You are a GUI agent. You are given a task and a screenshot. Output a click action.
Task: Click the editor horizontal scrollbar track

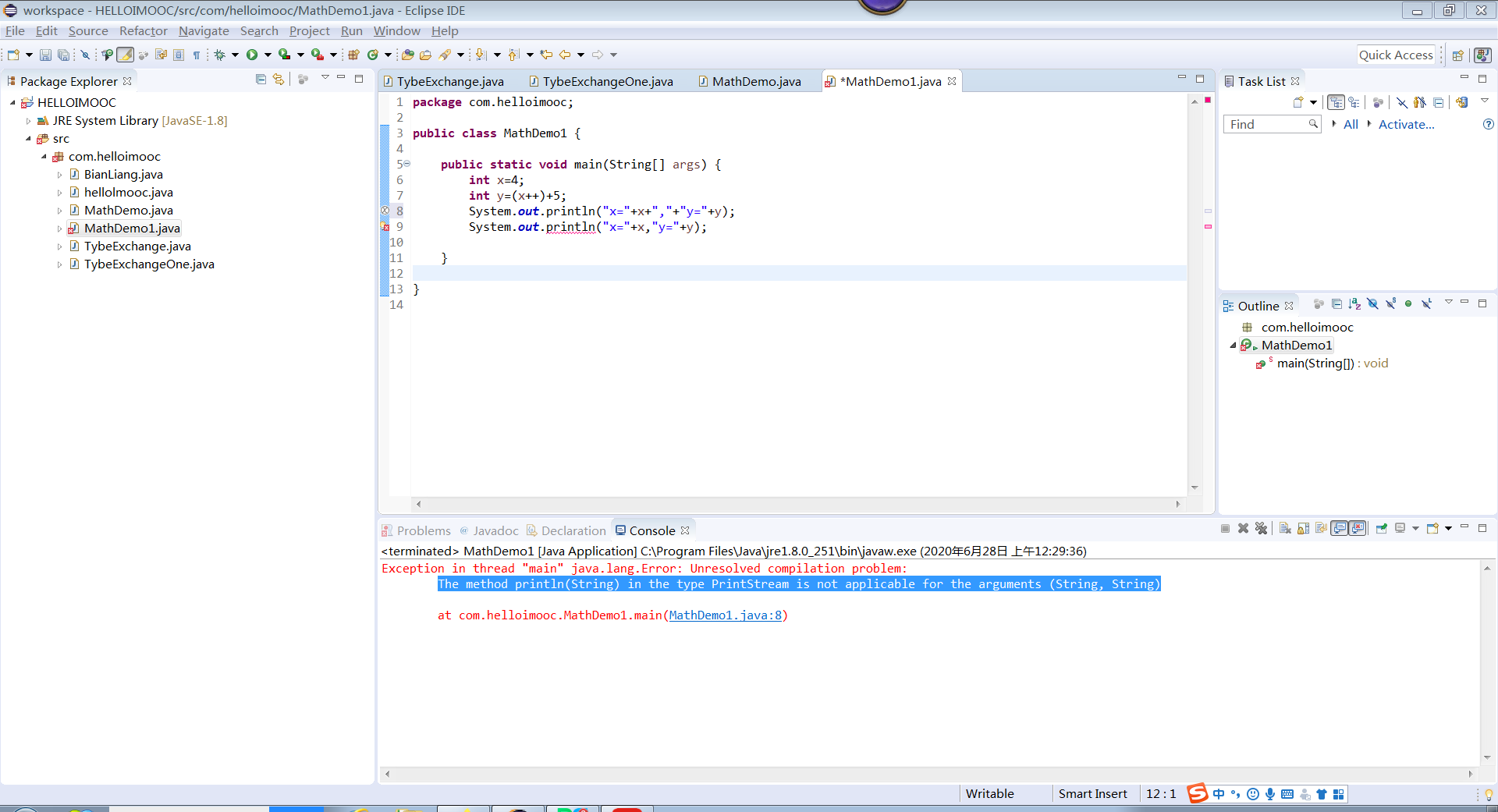point(797,504)
